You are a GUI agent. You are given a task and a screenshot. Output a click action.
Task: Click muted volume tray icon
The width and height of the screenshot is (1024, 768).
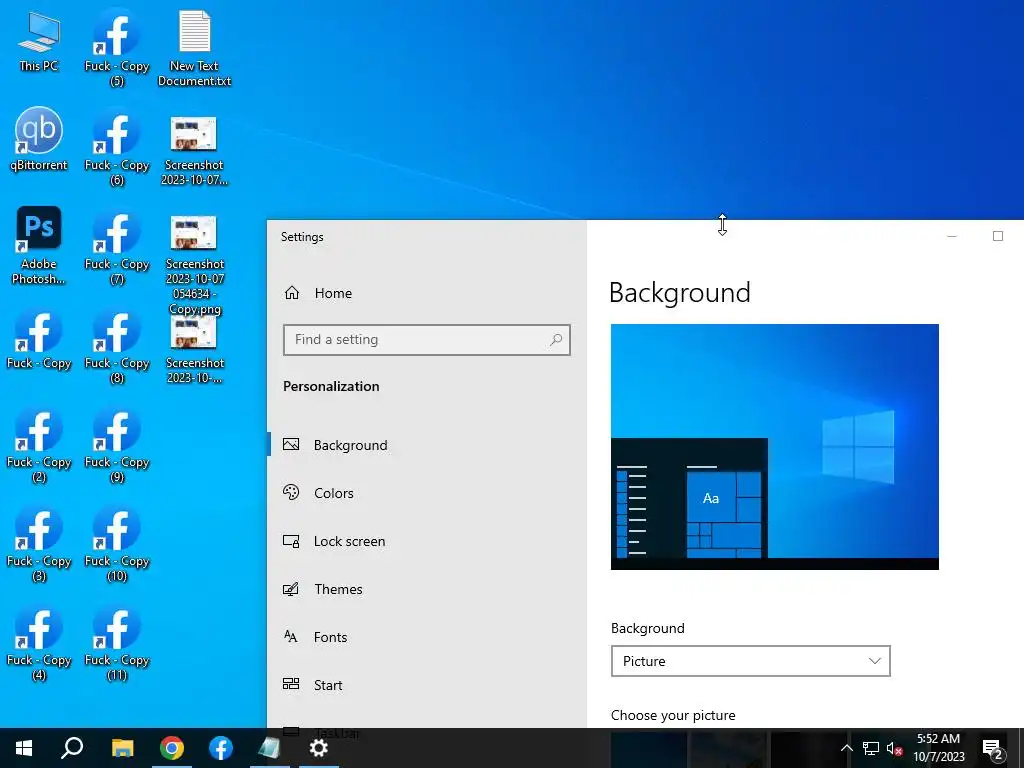895,748
